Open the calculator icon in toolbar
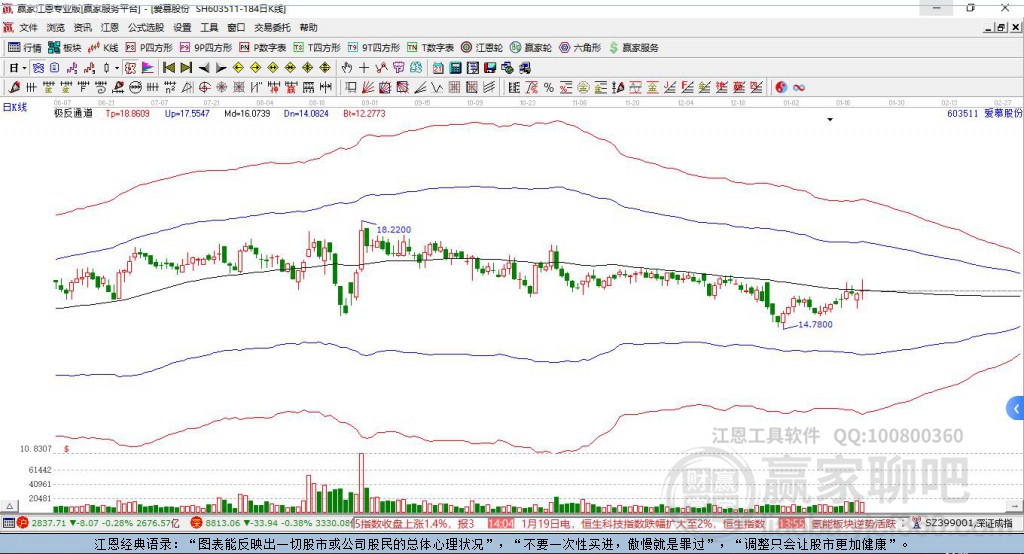This screenshot has height=554, width=1024. point(455,68)
